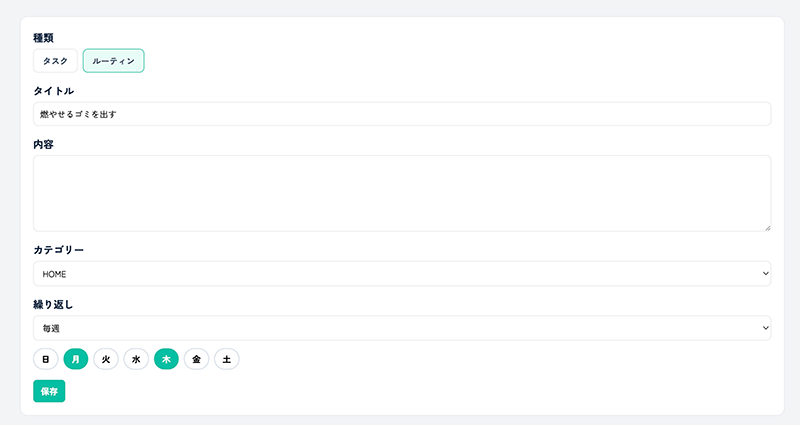Click the chevron arrow on 繰り返し select
This screenshot has height=425, width=800.
(x=766, y=327)
